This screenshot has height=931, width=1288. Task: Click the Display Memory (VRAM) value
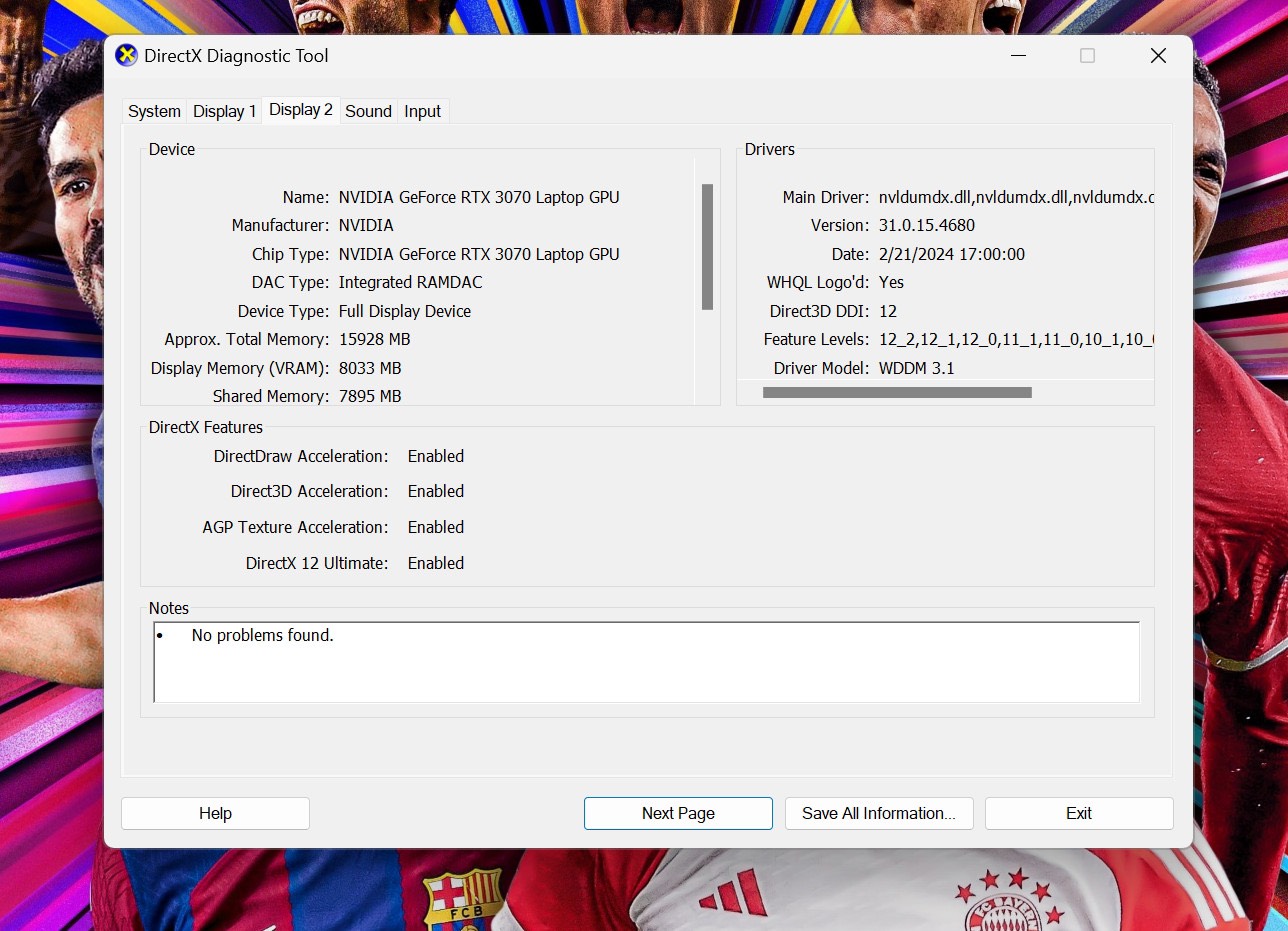[370, 368]
